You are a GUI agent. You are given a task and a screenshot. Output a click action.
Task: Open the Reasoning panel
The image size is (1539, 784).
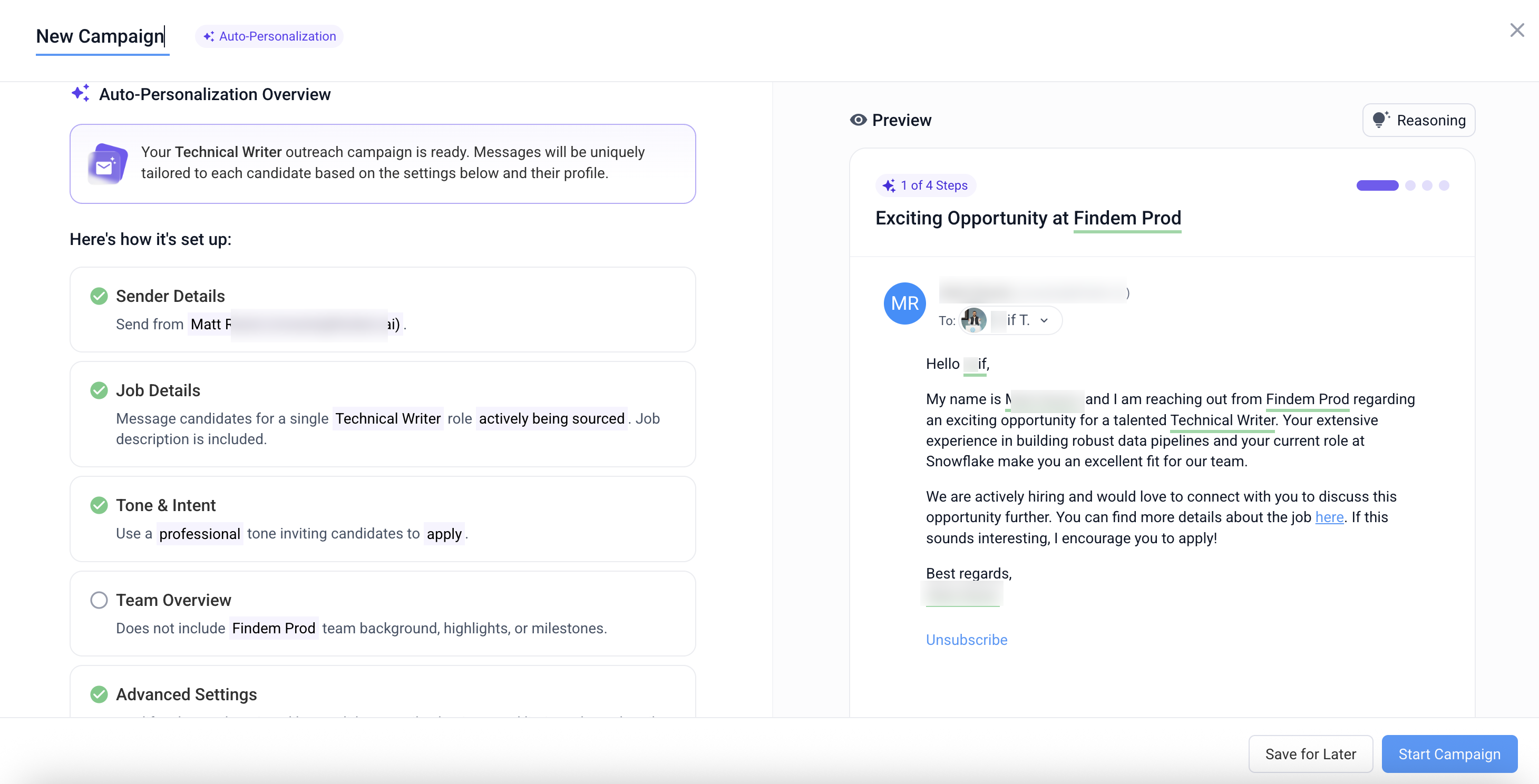1419,120
